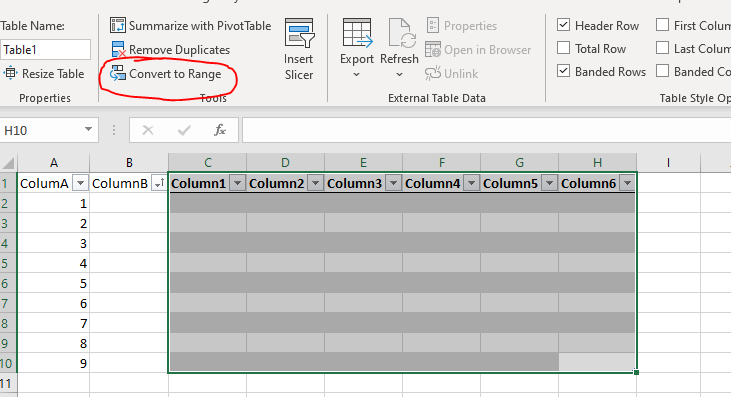The image size is (731, 397).
Task: Click the Refresh icon
Action: coord(401,33)
